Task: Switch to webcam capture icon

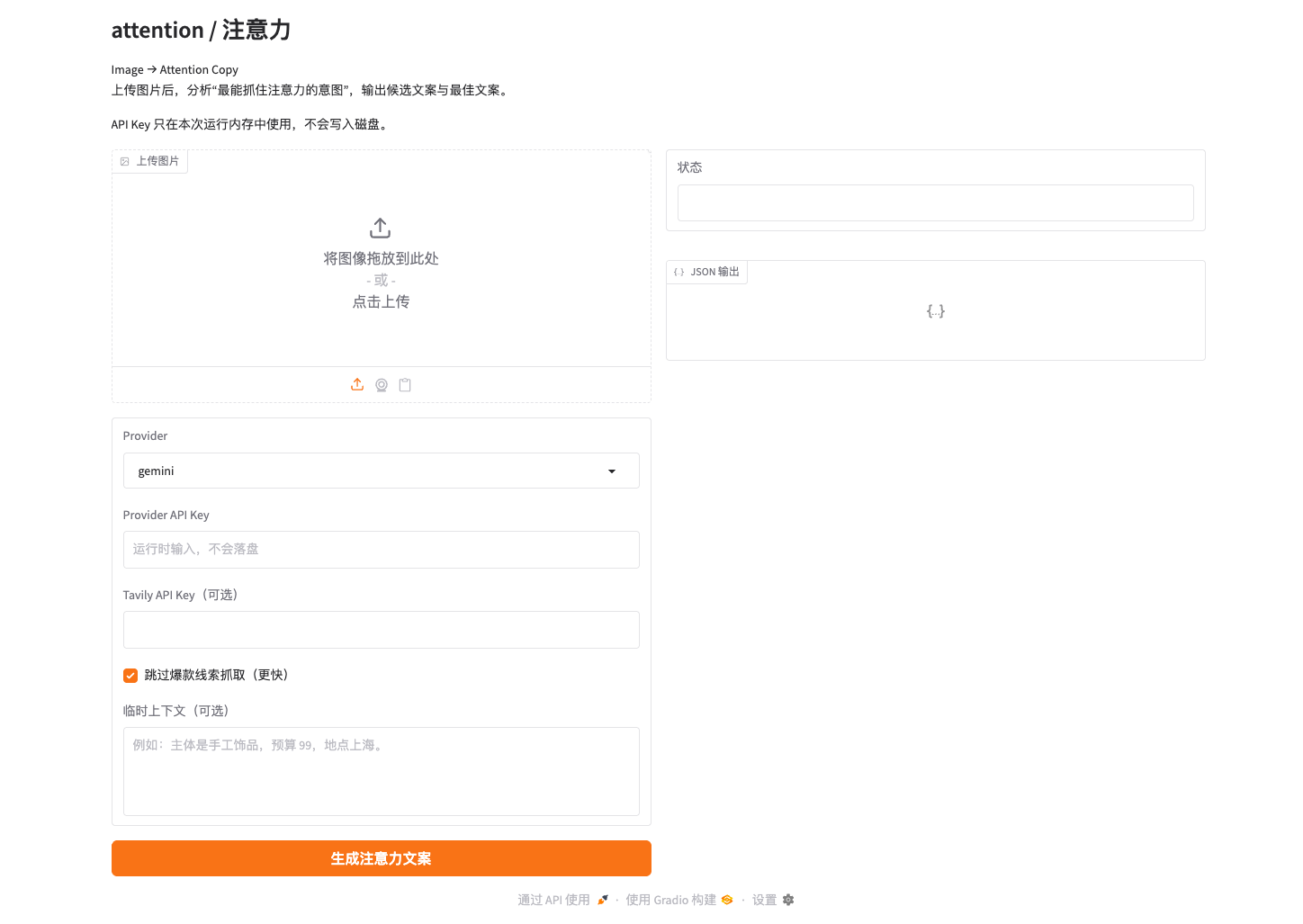Action: click(381, 384)
